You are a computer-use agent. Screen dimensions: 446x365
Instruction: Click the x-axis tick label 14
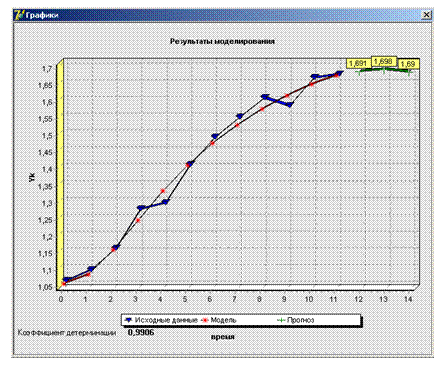(408, 299)
